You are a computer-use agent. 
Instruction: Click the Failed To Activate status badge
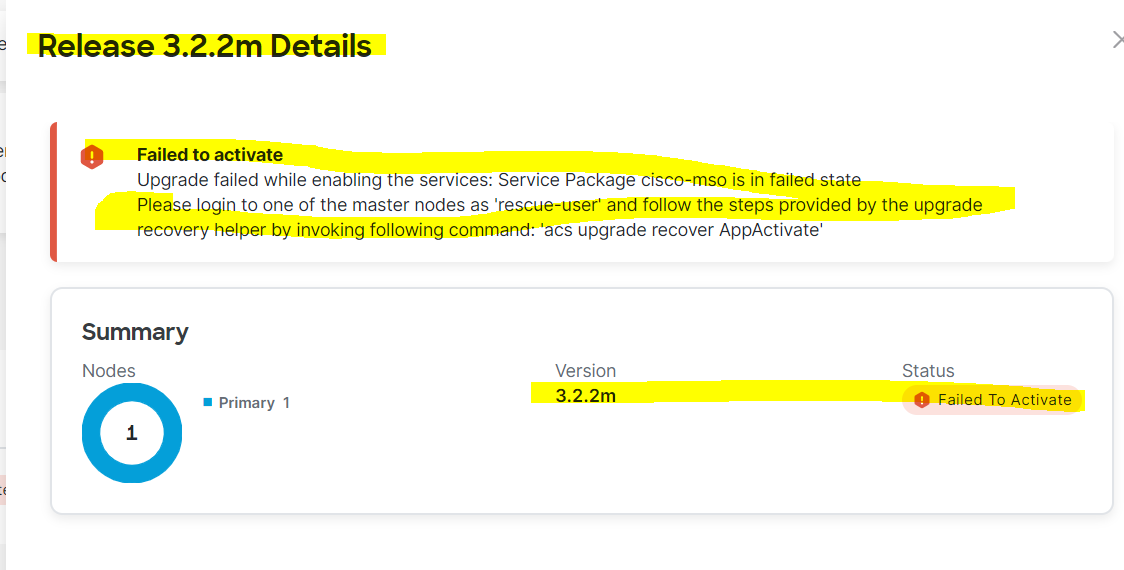993,400
